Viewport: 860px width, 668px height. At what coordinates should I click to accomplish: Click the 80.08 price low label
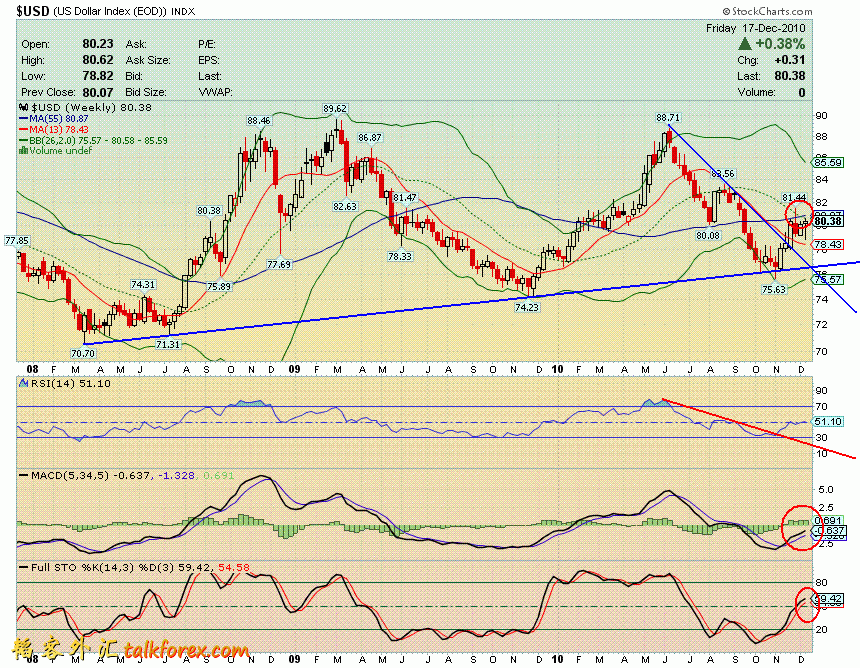coord(708,235)
